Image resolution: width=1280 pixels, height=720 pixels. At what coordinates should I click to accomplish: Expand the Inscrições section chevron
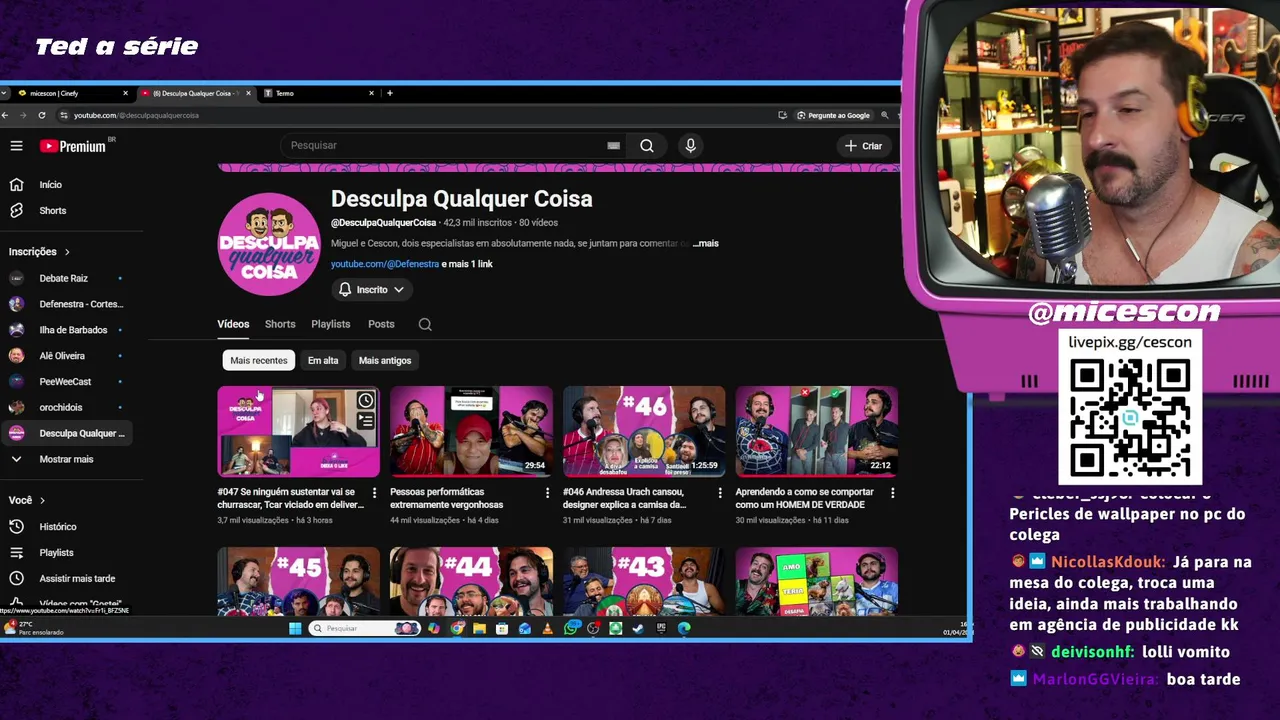coord(67,252)
